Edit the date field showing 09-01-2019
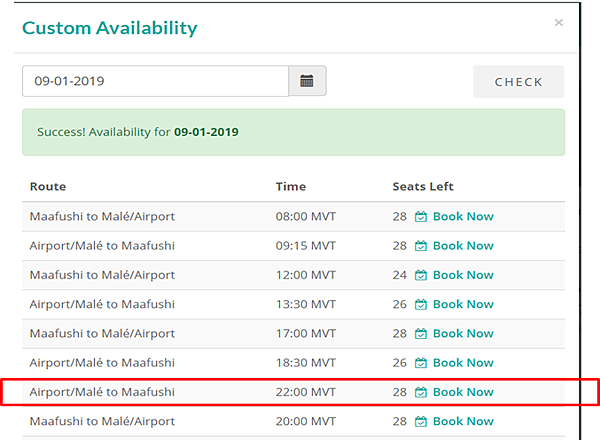 click(155, 81)
